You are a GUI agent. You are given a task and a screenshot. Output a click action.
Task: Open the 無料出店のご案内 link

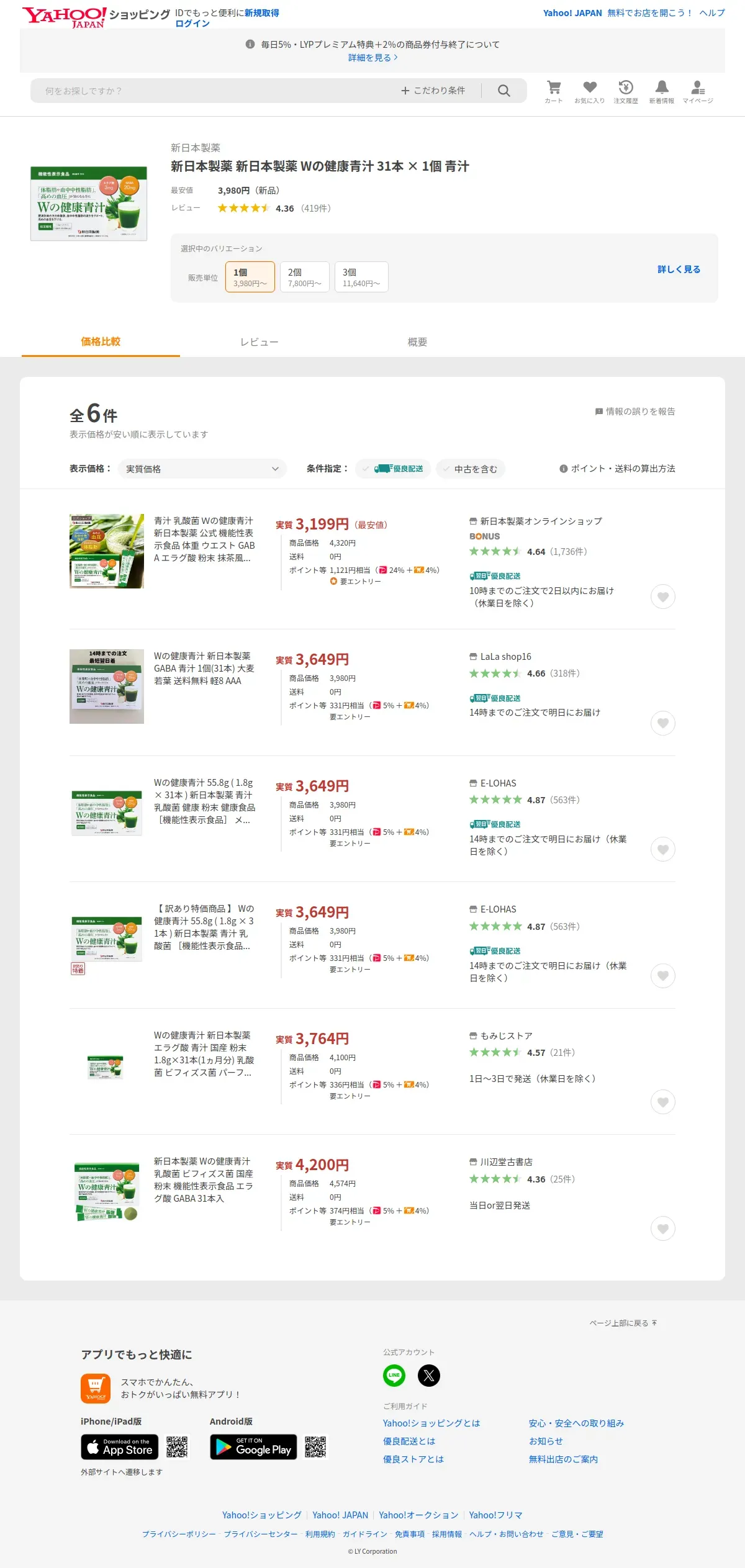tap(563, 1459)
